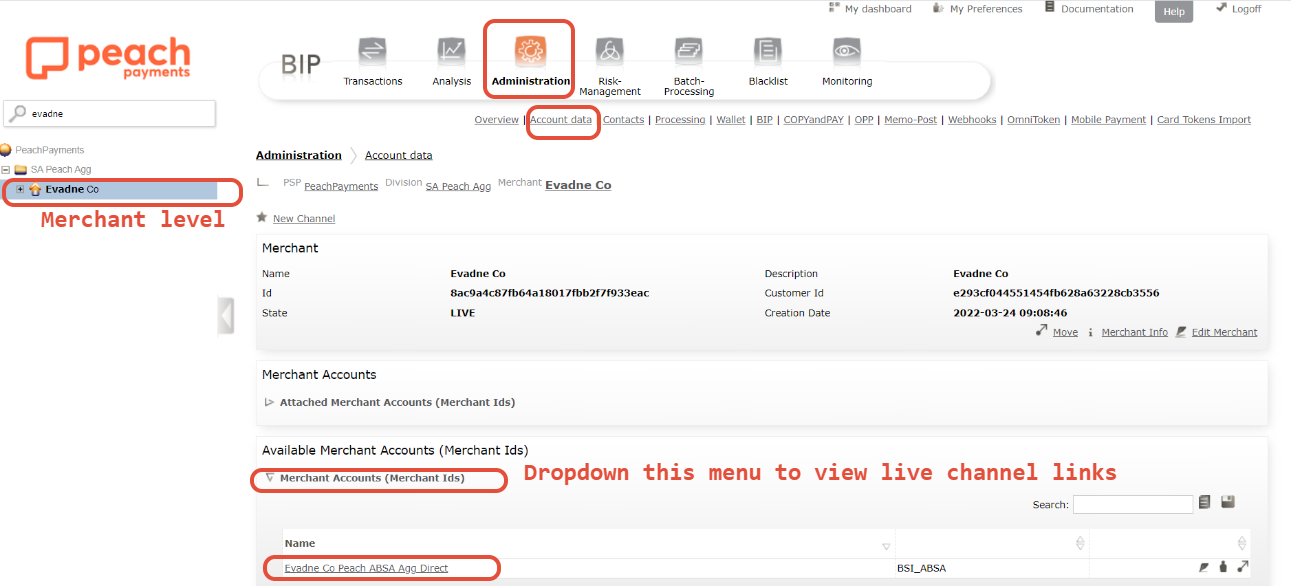This screenshot has height=586, width=1291.
Task: Select the PeachPayments tree root
Action: coord(49,150)
